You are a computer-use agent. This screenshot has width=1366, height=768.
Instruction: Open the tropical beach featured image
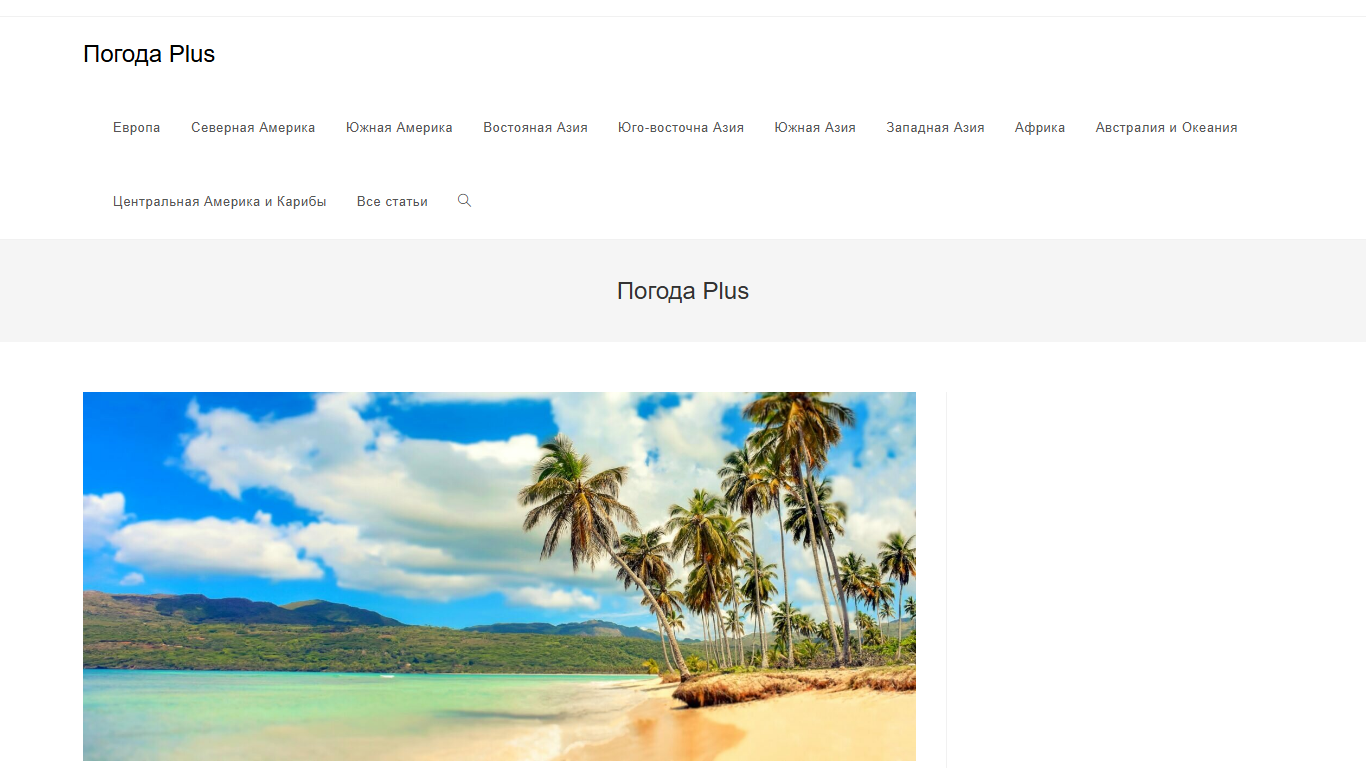click(x=499, y=576)
